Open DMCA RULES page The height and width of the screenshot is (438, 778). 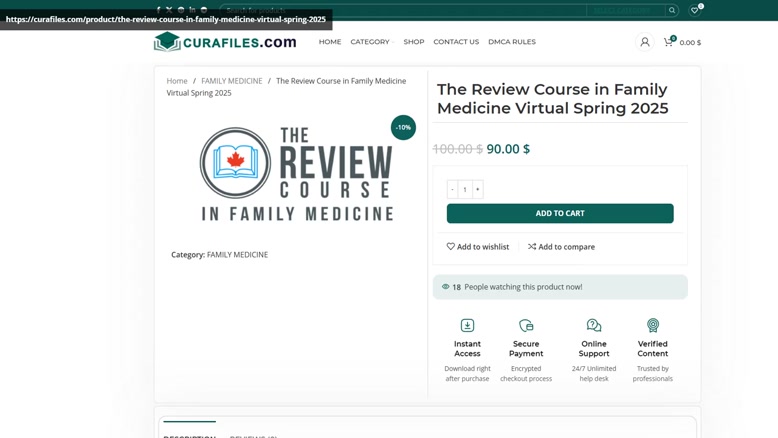click(x=512, y=42)
